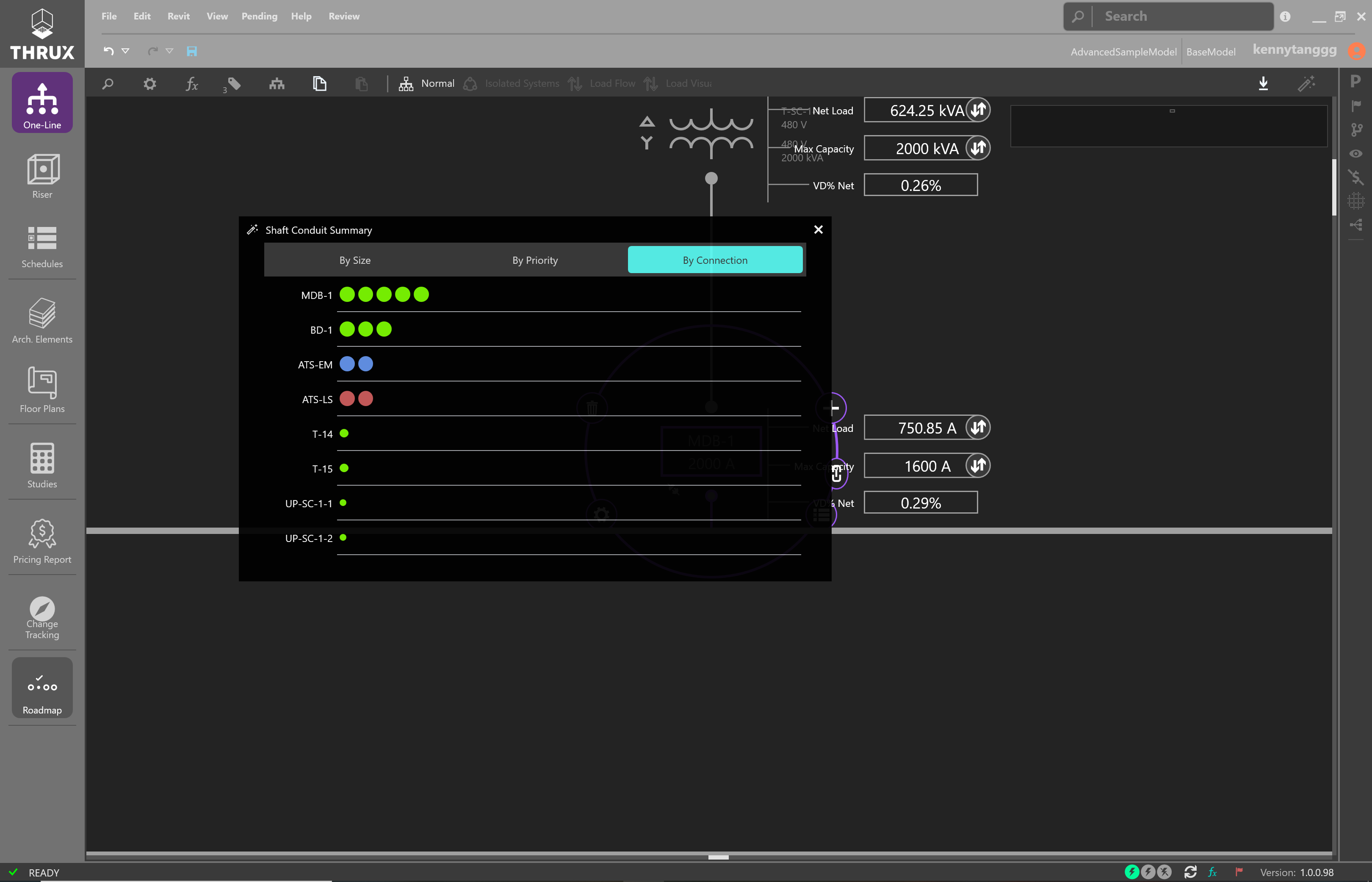
Task: Select the By Priority tab
Action: click(x=535, y=260)
